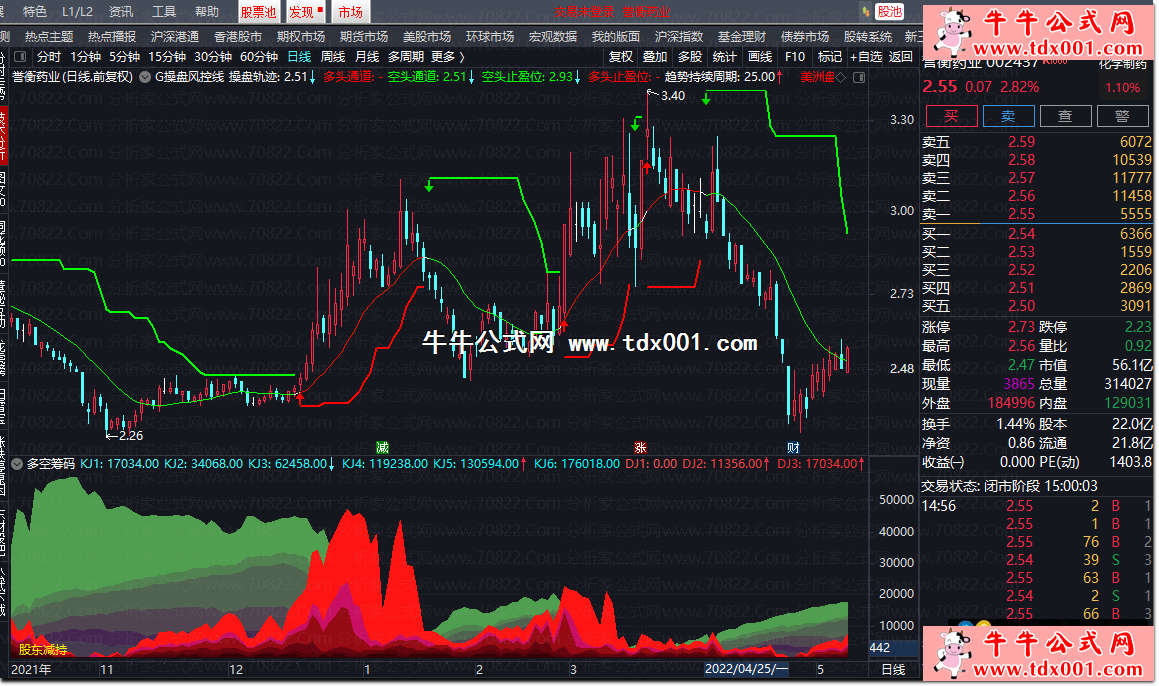Open 债券市场 section
The image size is (1159, 686).
click(805, 36)
